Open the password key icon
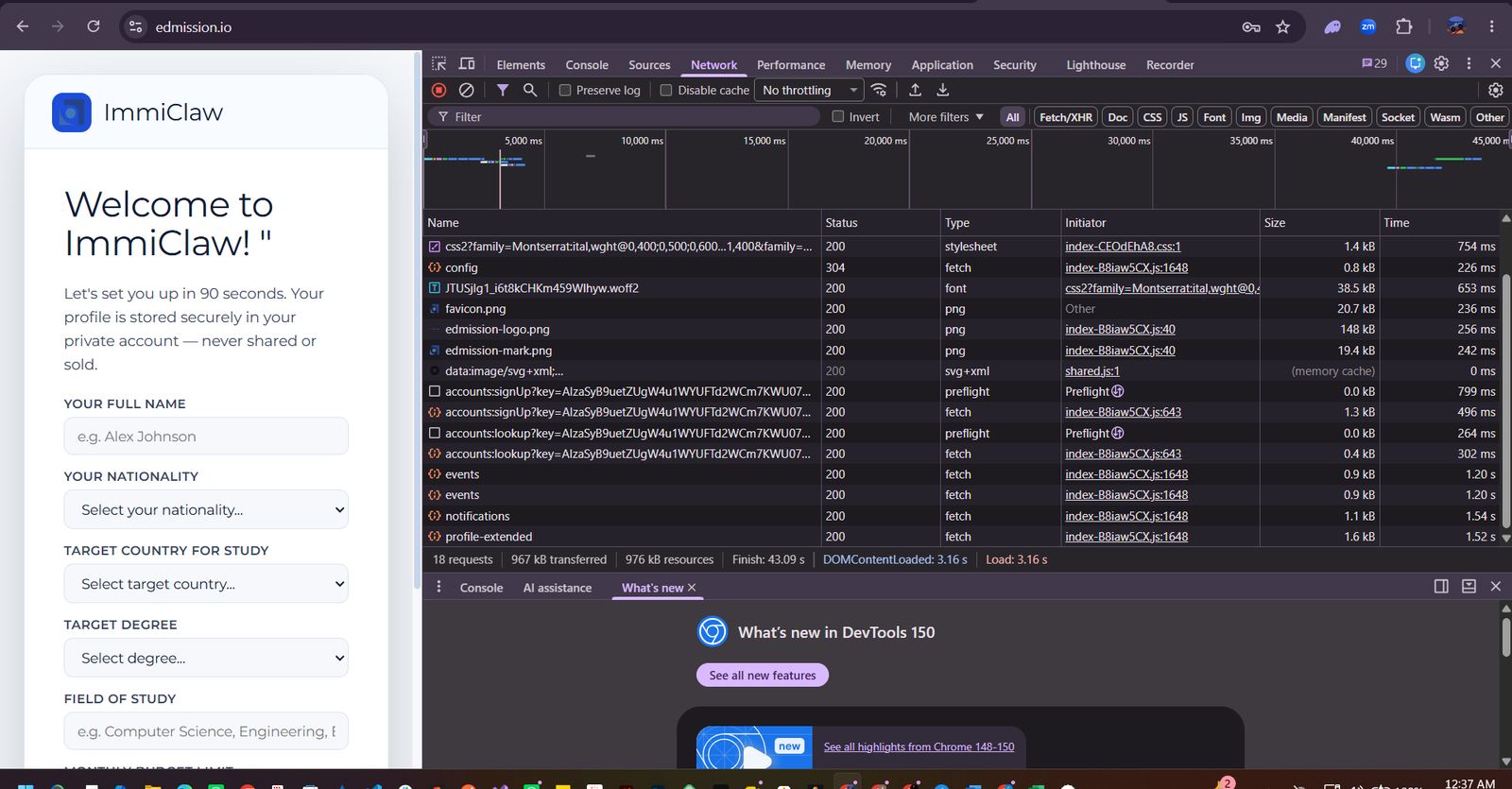This screenshot has height=789, width=1512. pos(1251,26)
